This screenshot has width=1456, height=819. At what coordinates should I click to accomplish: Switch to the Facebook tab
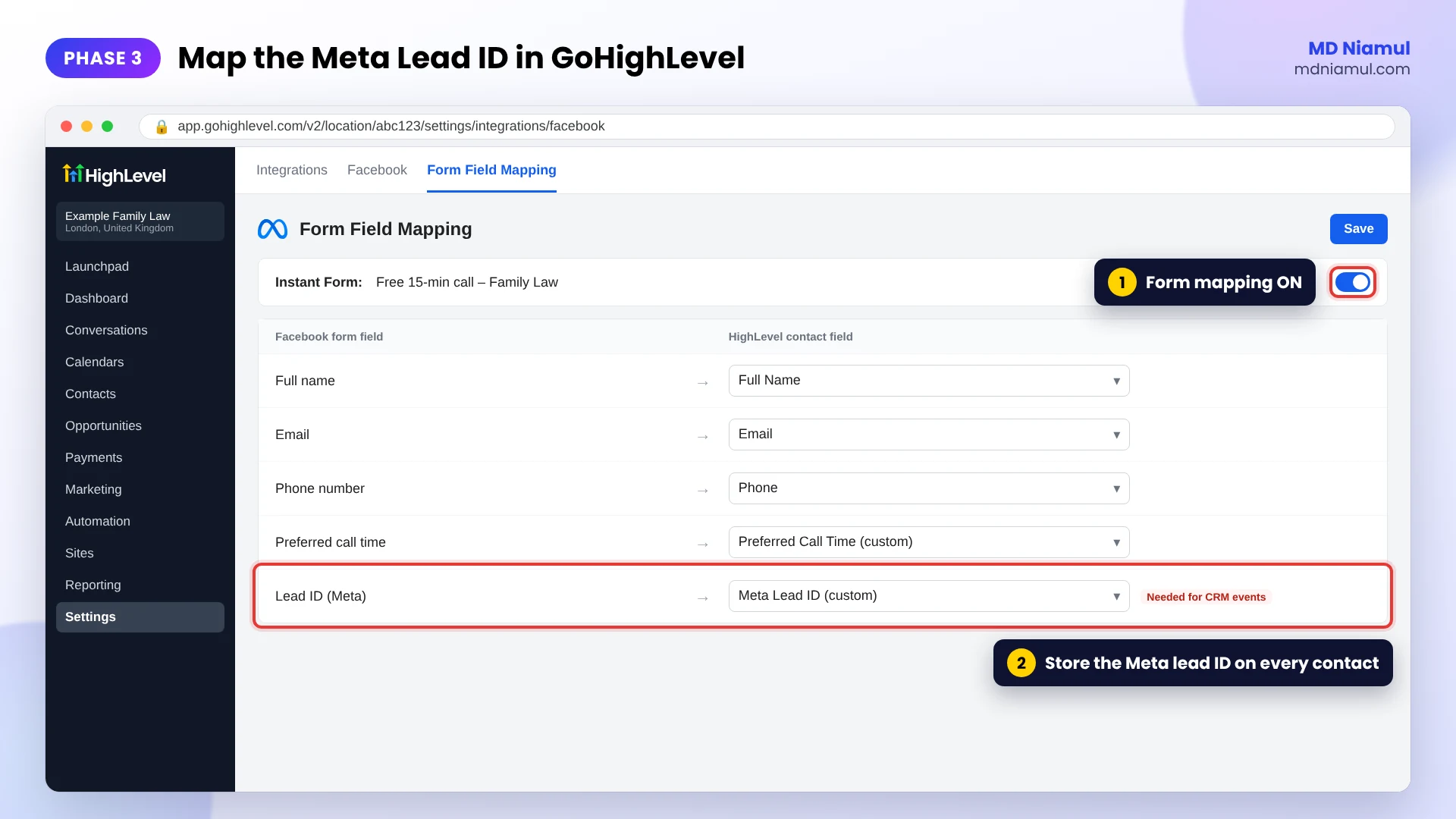tap(377, 170)
